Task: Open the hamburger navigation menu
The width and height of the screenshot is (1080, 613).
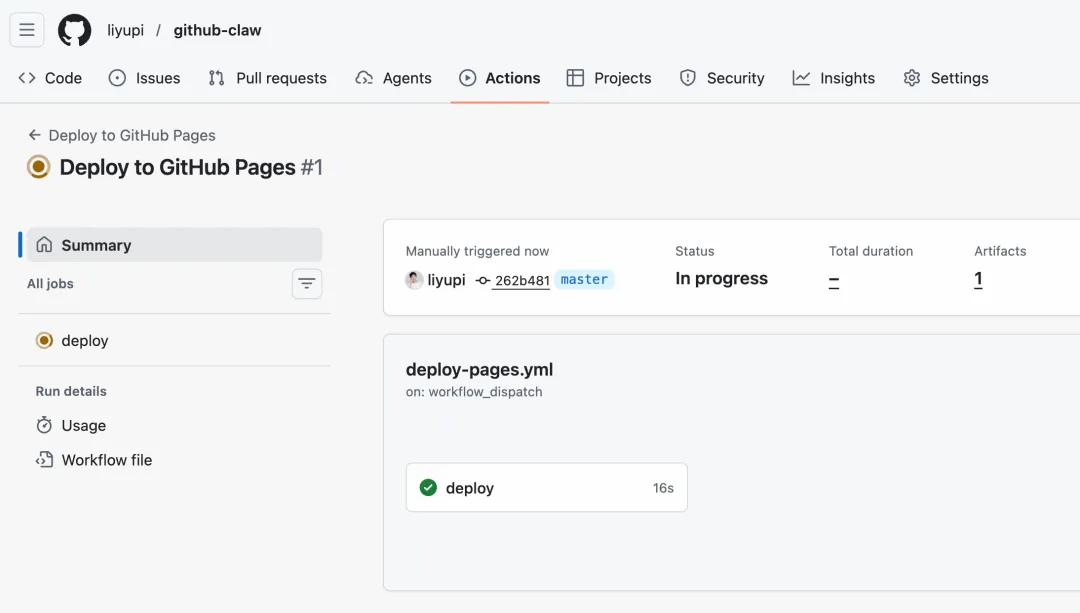Action: click(27, 30)
